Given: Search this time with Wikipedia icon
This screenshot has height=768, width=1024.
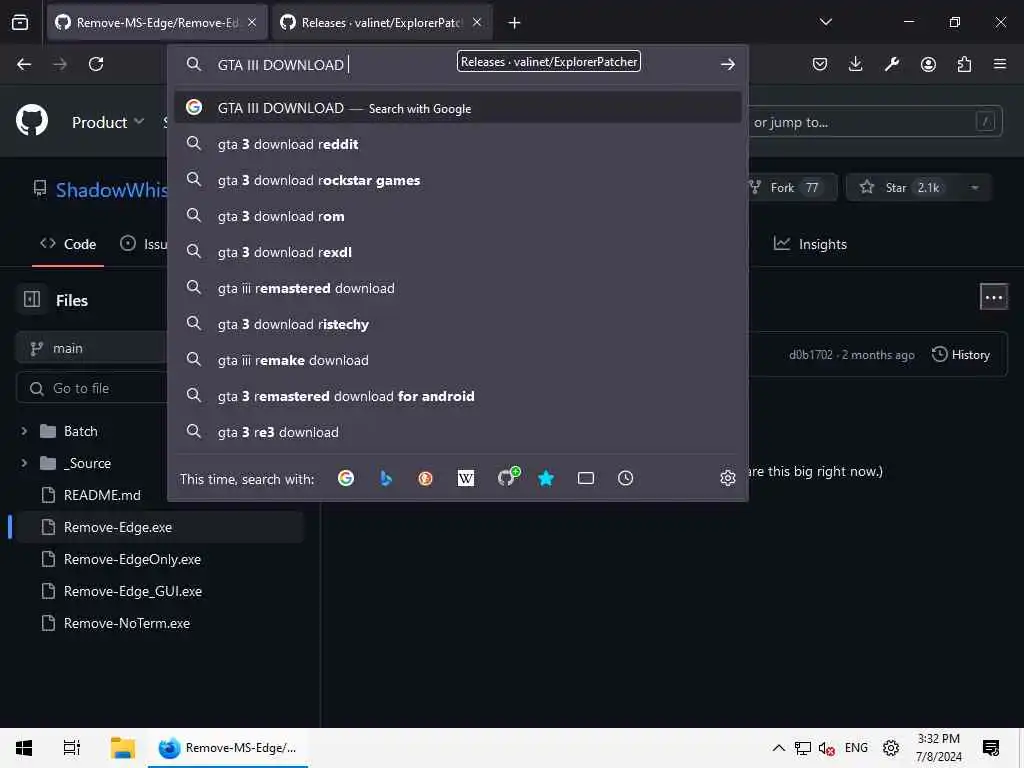Looking at the screenshot, I should 466,478.
